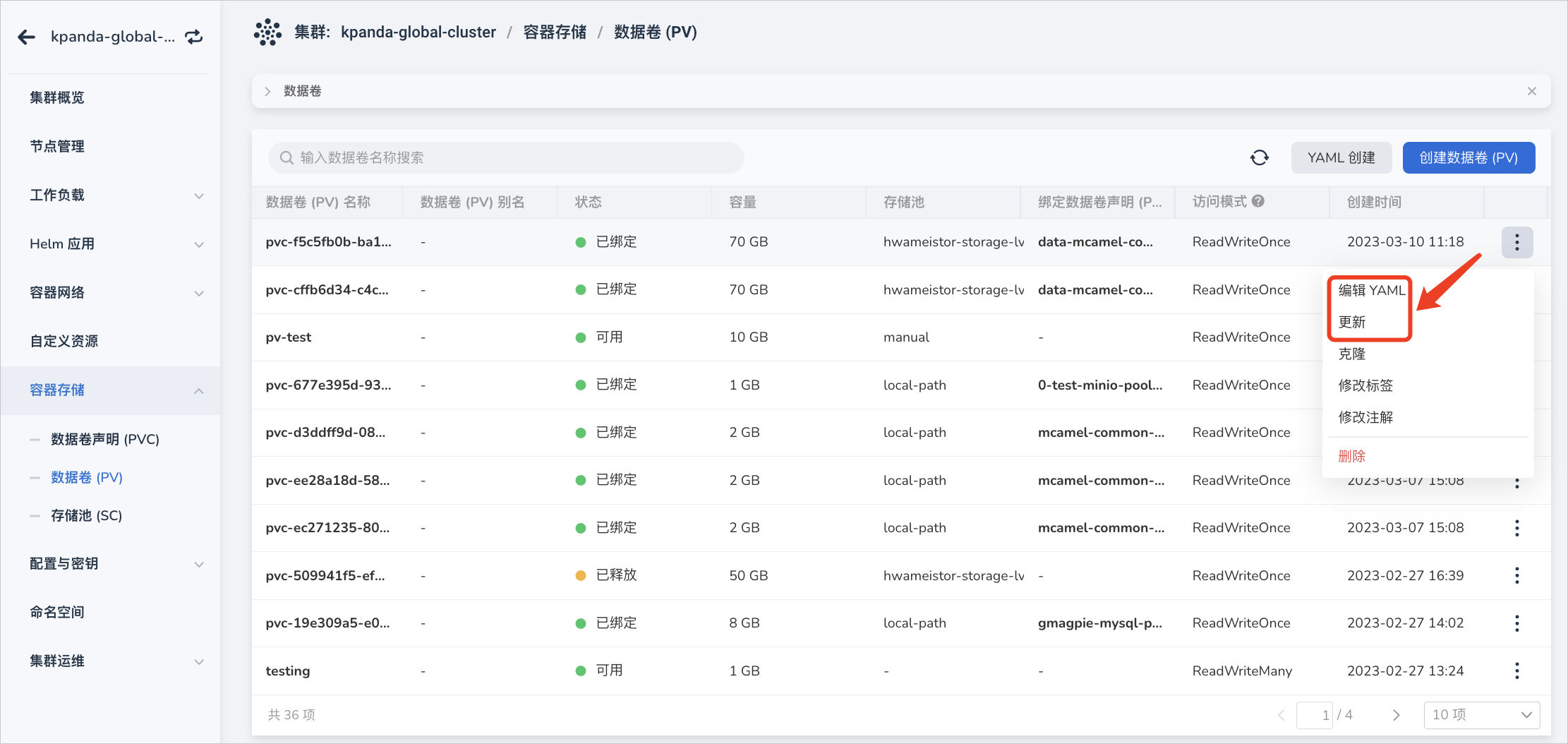
Task: Open 集群概览 in sidebar
Action: pos(57,97)
